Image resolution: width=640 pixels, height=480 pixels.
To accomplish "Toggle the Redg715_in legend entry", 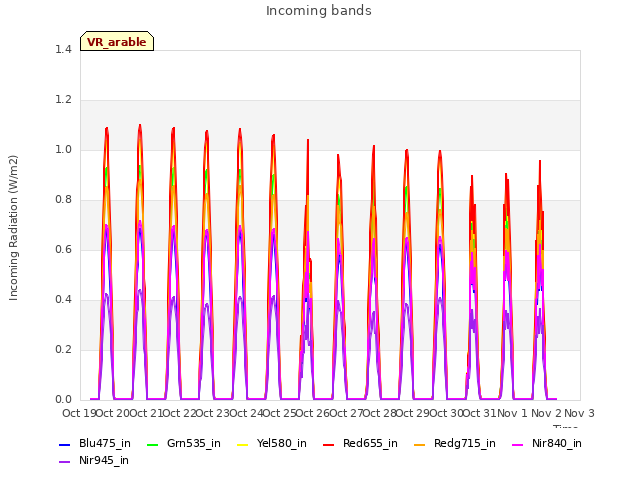I will click(x=455, y=444).
